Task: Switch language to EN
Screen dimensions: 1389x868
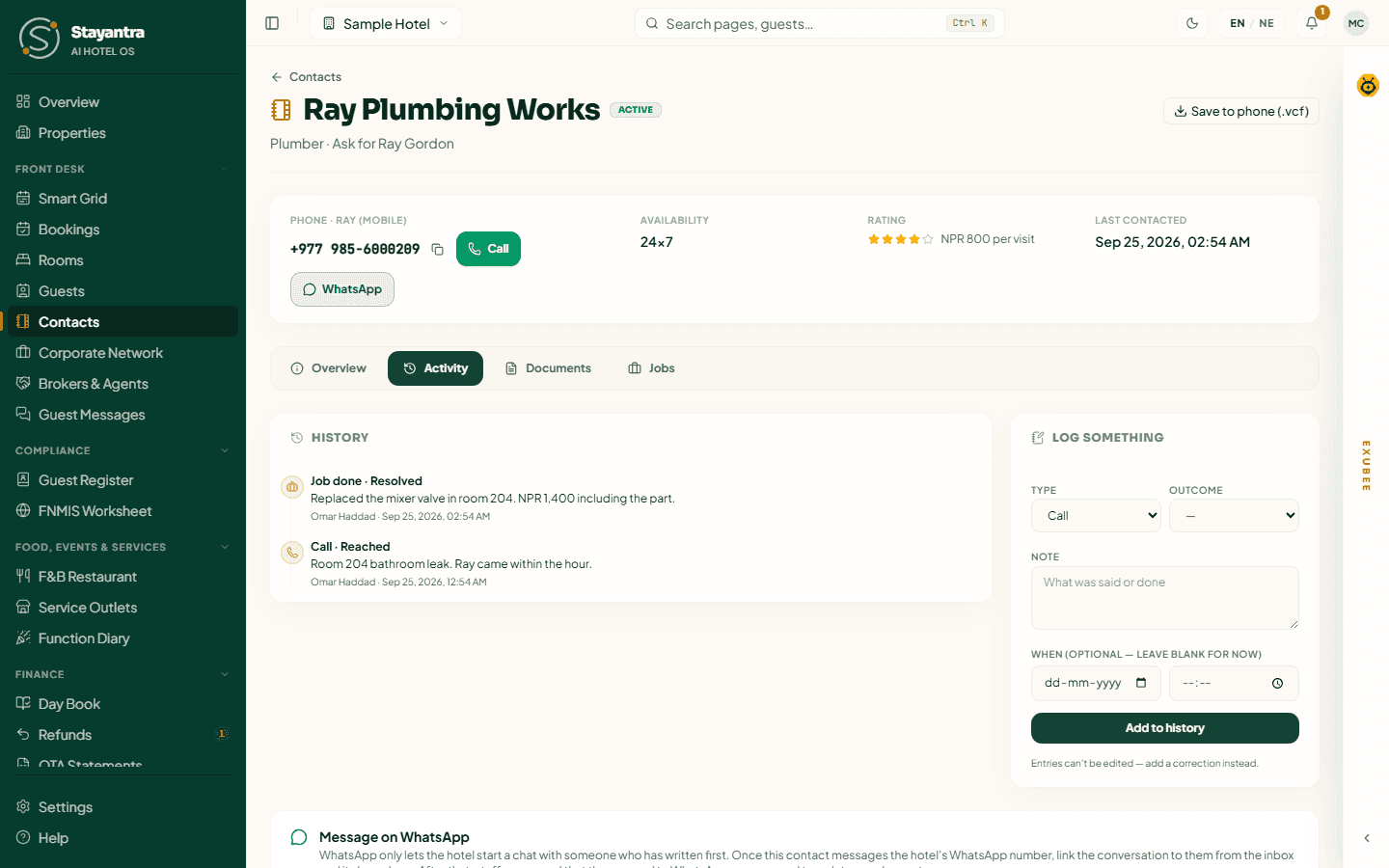Action: [x=1237, y=23]
